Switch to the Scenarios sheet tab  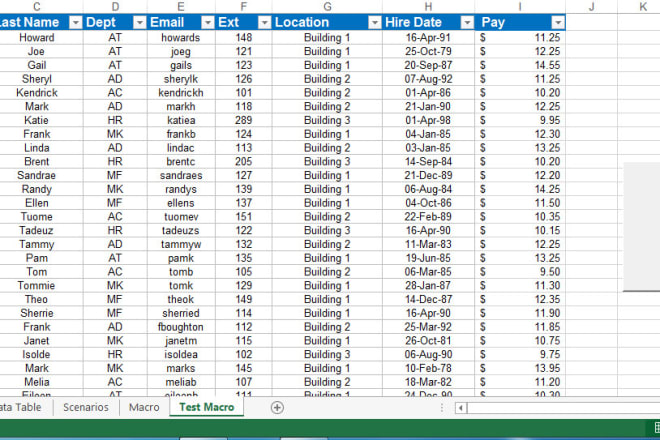click(86, 407)
